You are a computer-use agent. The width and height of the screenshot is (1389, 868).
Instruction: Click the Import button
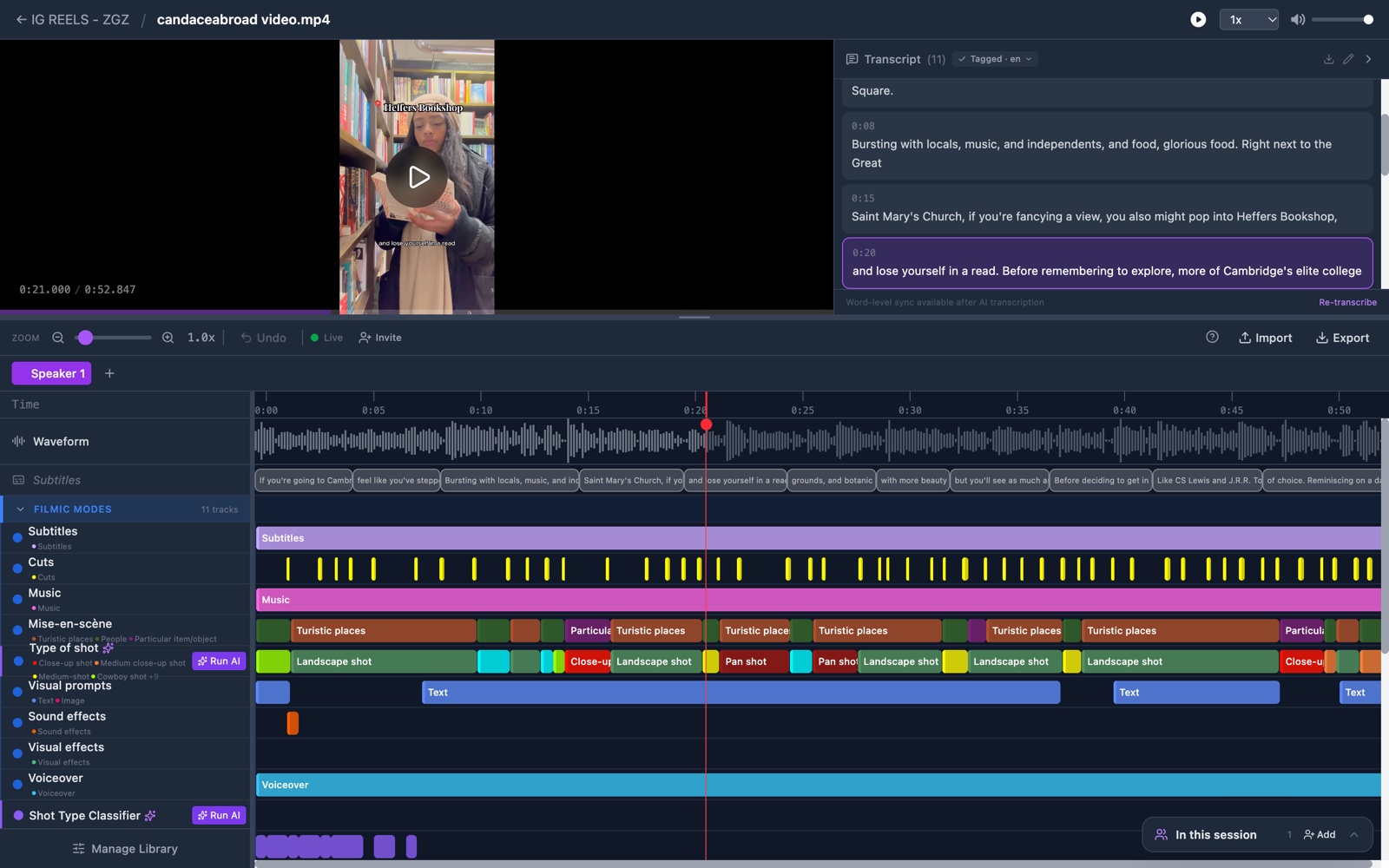1265,338
